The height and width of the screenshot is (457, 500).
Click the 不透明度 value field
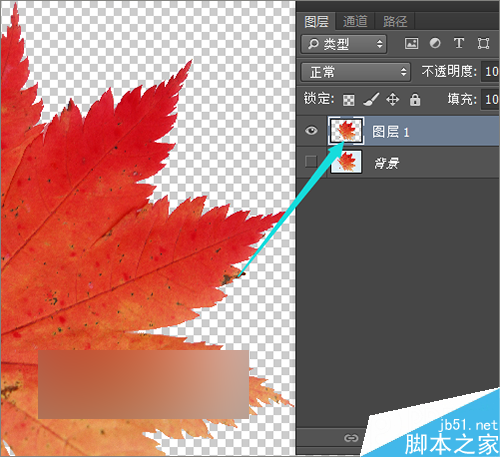click(x=490, y=71)
